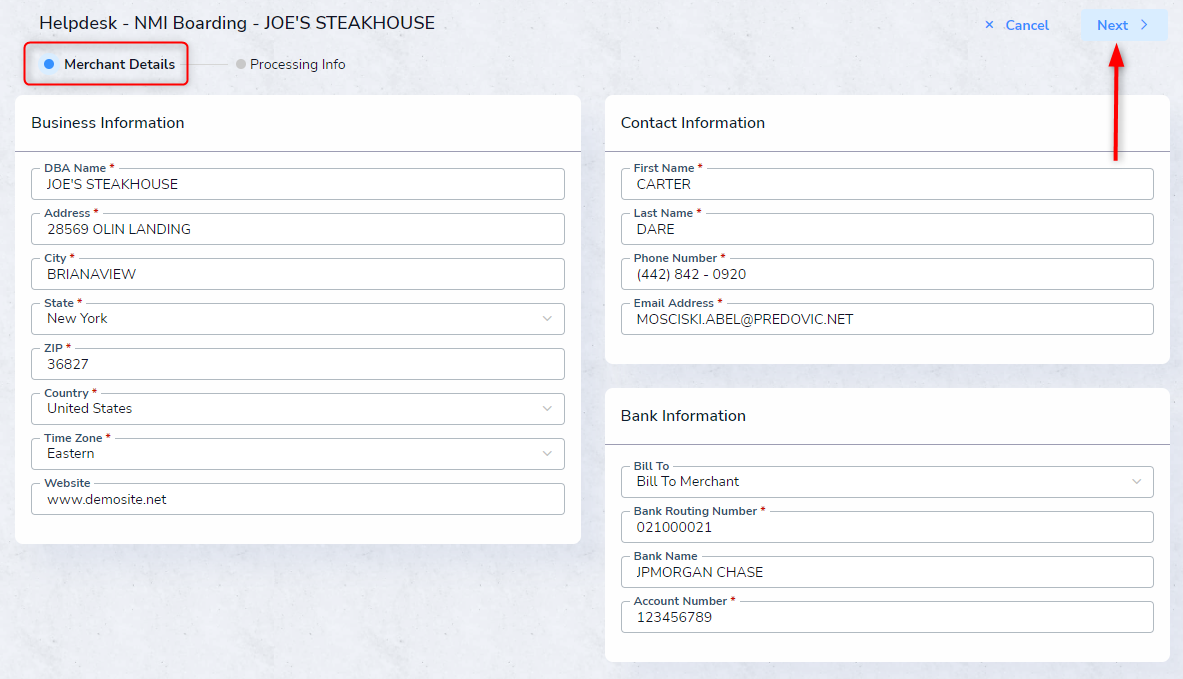Click the Business Information section heading
The width and height of the screenshot is (1183, 679).
(x=108, y=123)
